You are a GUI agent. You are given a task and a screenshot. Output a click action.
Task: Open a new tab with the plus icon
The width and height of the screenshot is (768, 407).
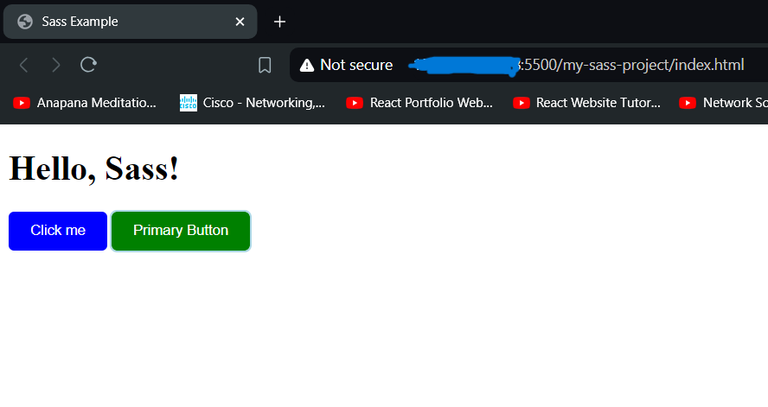tap(280, 22)
